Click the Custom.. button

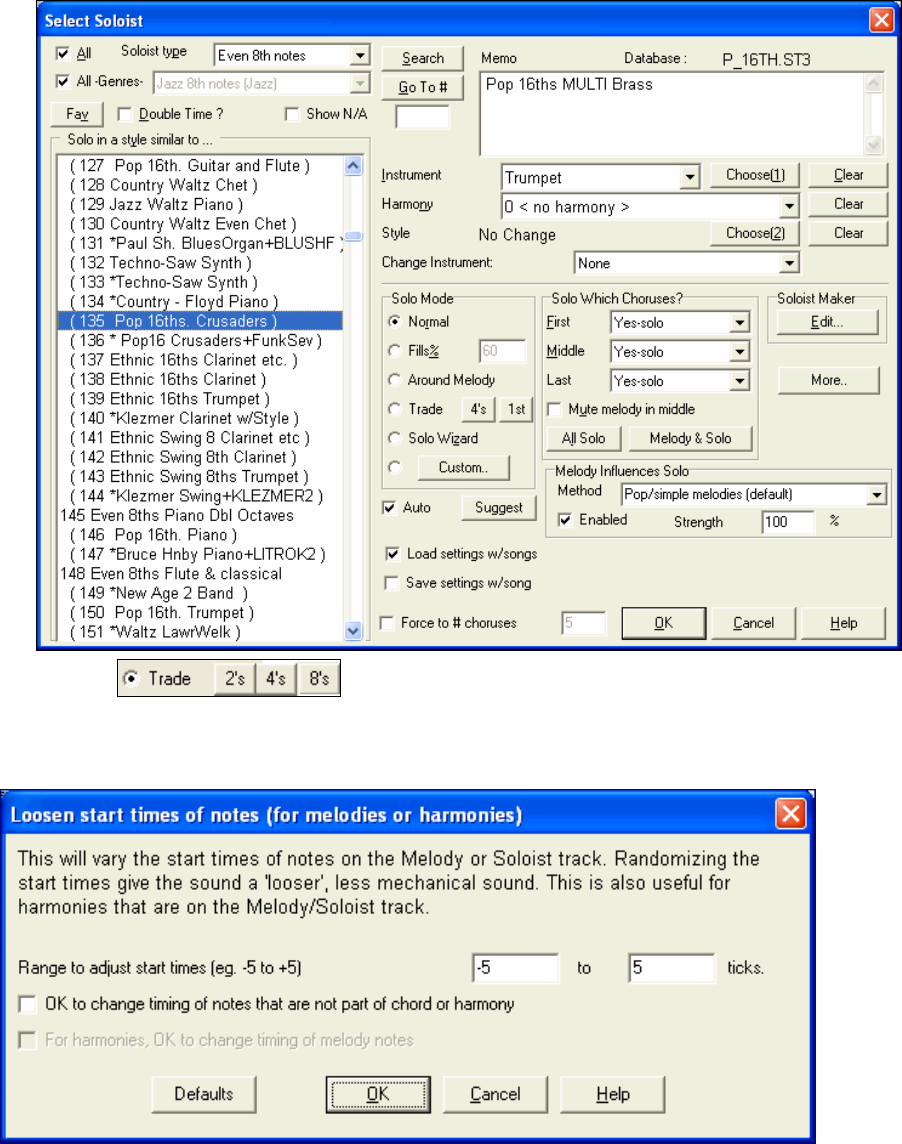pos(463,468)
